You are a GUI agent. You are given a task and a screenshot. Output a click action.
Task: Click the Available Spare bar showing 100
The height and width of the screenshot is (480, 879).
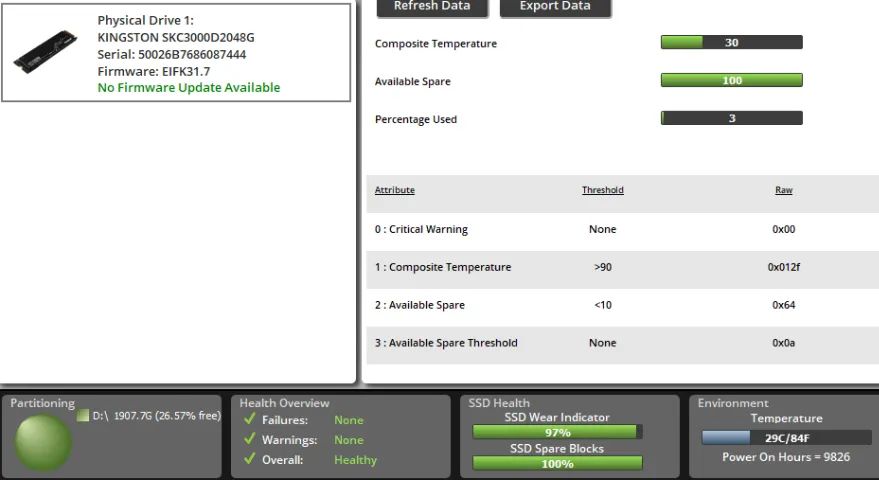tap(732, 80)
